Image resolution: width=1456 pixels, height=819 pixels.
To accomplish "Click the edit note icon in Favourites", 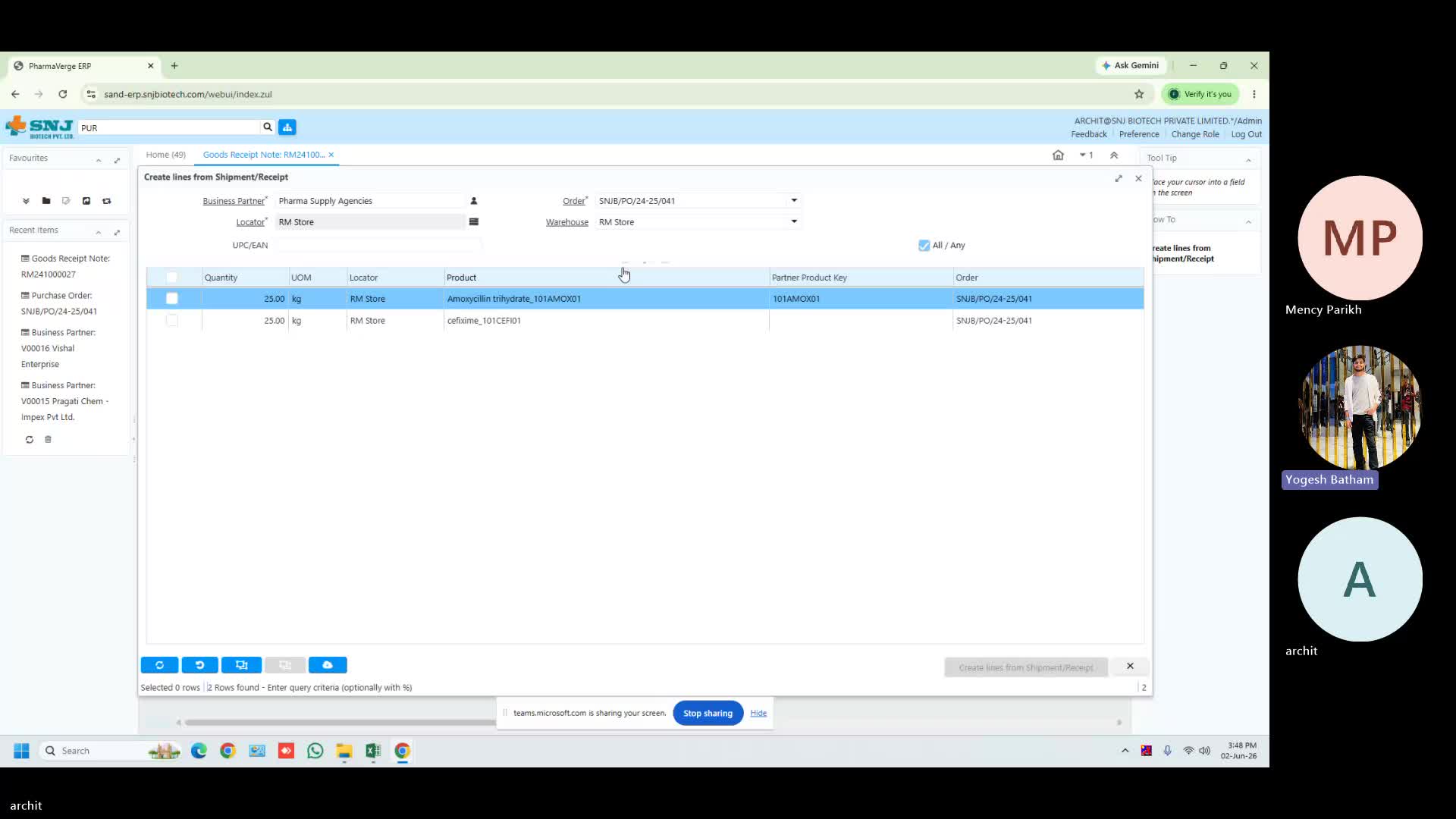I will pyautogui.click(x=66, y=201).
